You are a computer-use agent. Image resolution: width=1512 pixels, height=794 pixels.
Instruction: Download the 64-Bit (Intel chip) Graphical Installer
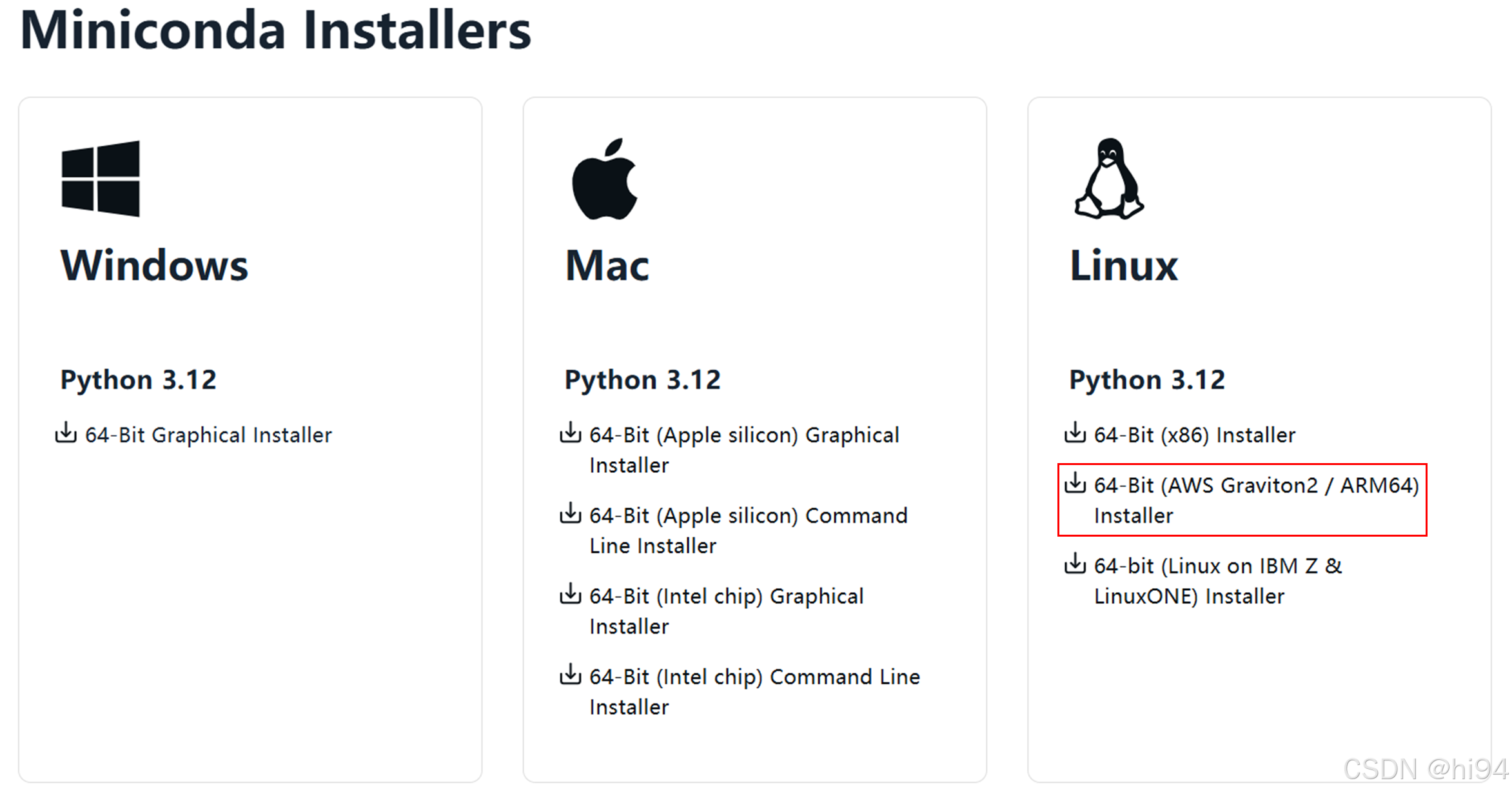(x=726, y=611)
